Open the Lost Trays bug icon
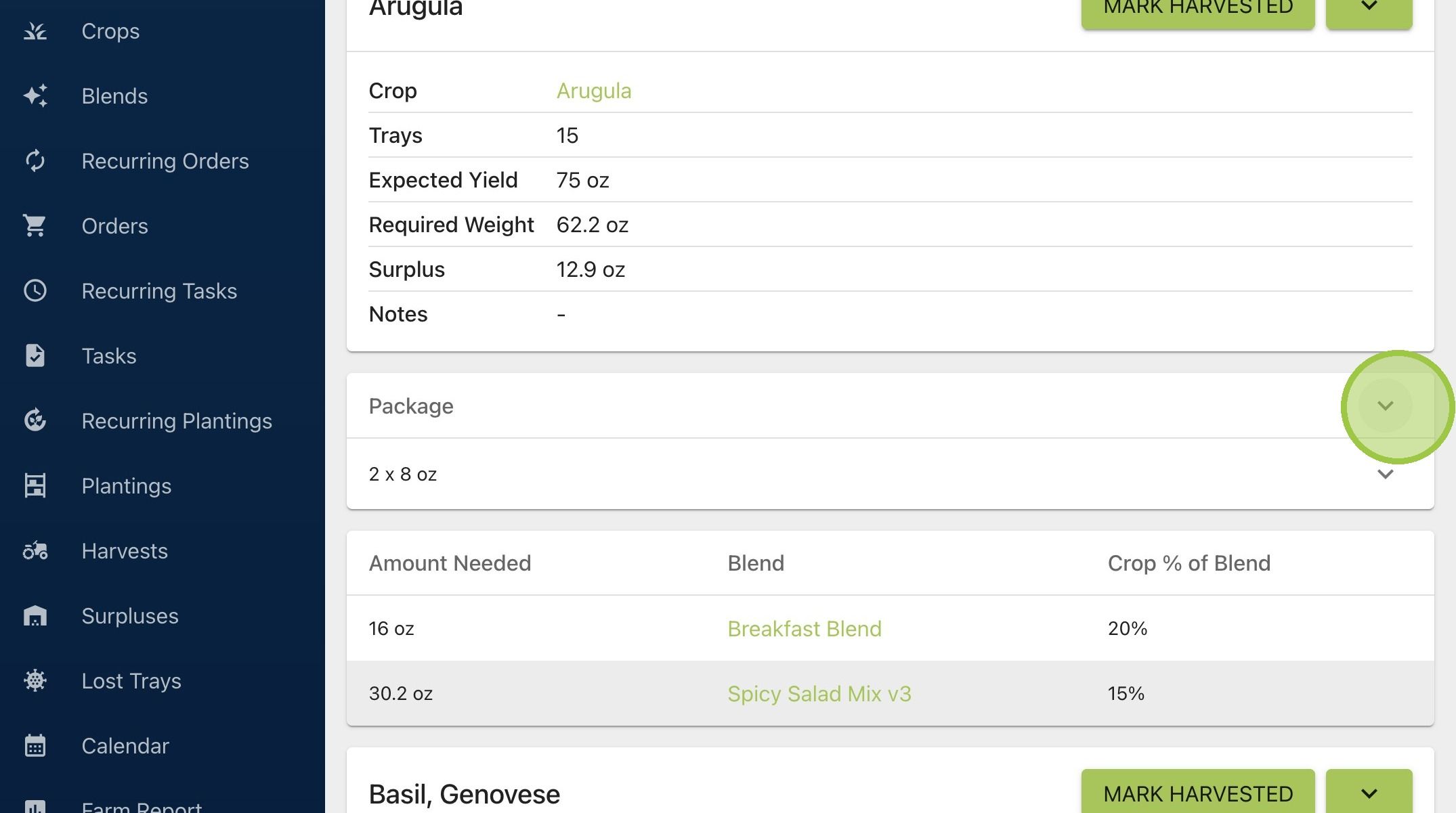 35,680
